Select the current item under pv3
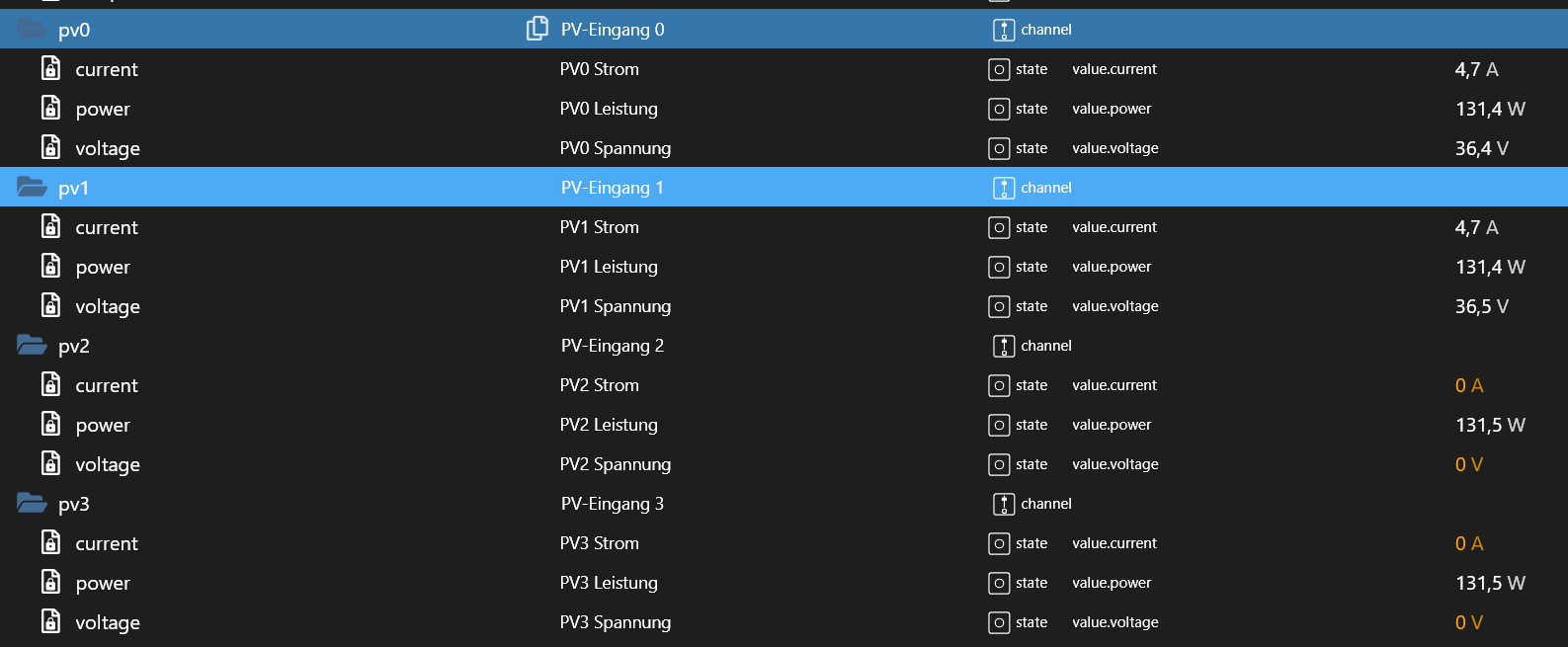The width and height of the screenshot is (1568, 647). (107, 543)
